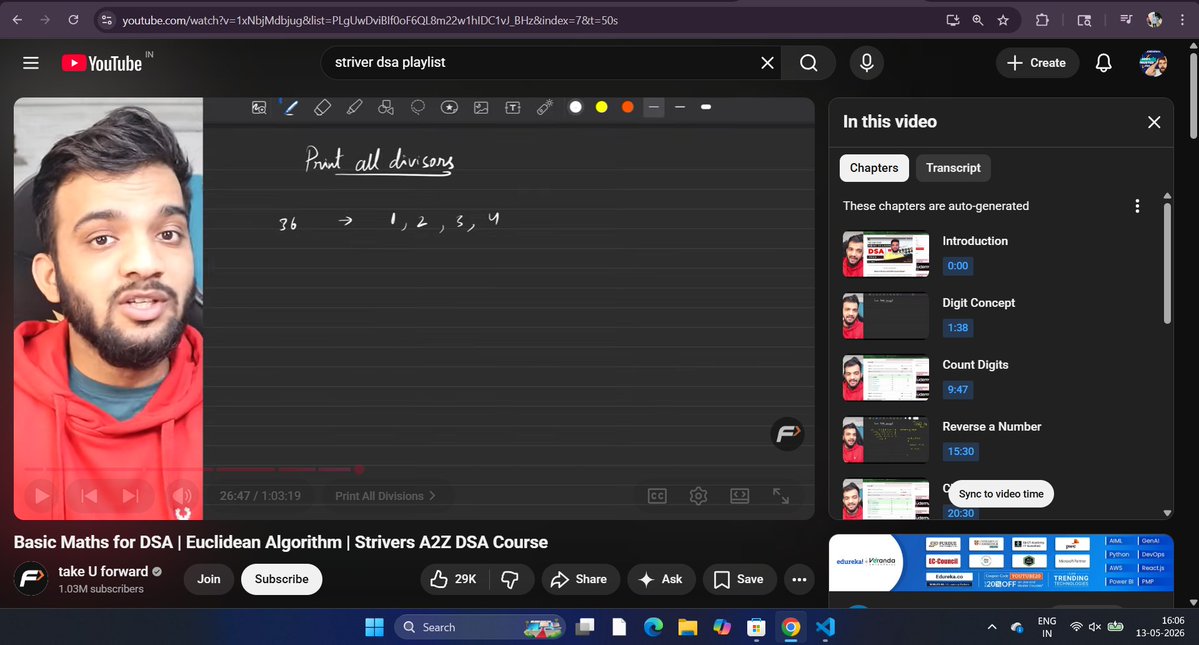Image resolution: width=1199 pixels, height=645 pixels.
Task: Click the Sync to video time button
Action: click(x=1001, y=494)
